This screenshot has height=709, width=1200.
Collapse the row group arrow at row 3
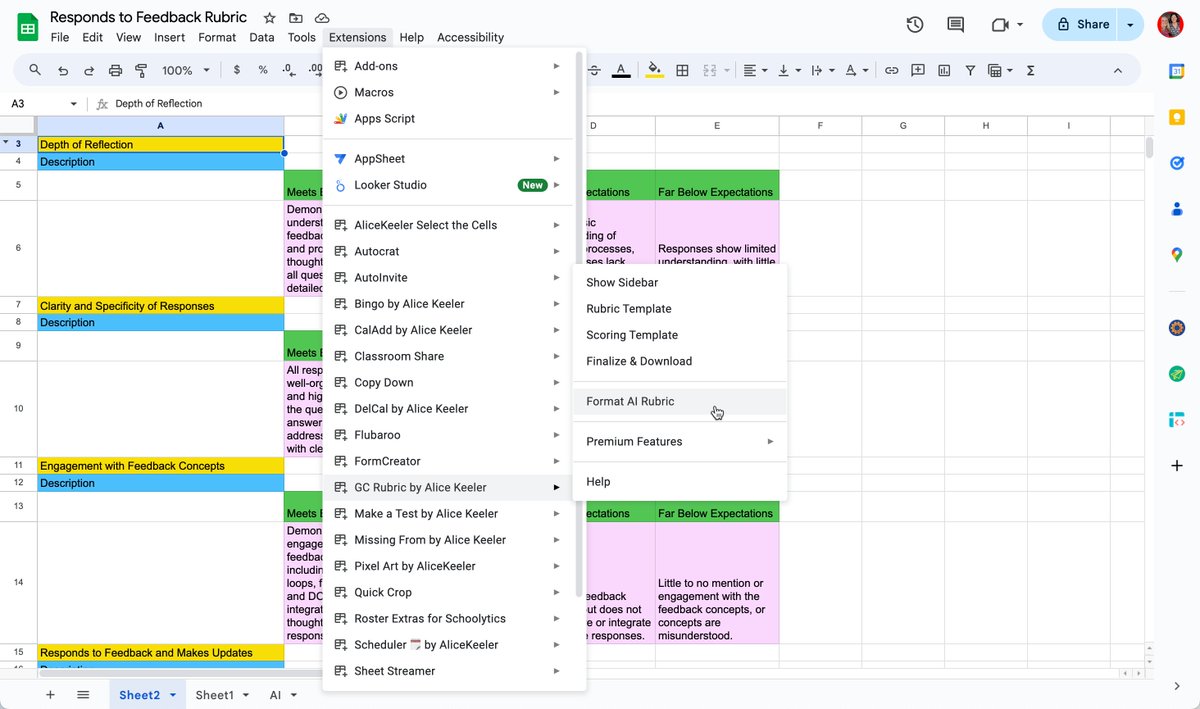click(6, 143)
